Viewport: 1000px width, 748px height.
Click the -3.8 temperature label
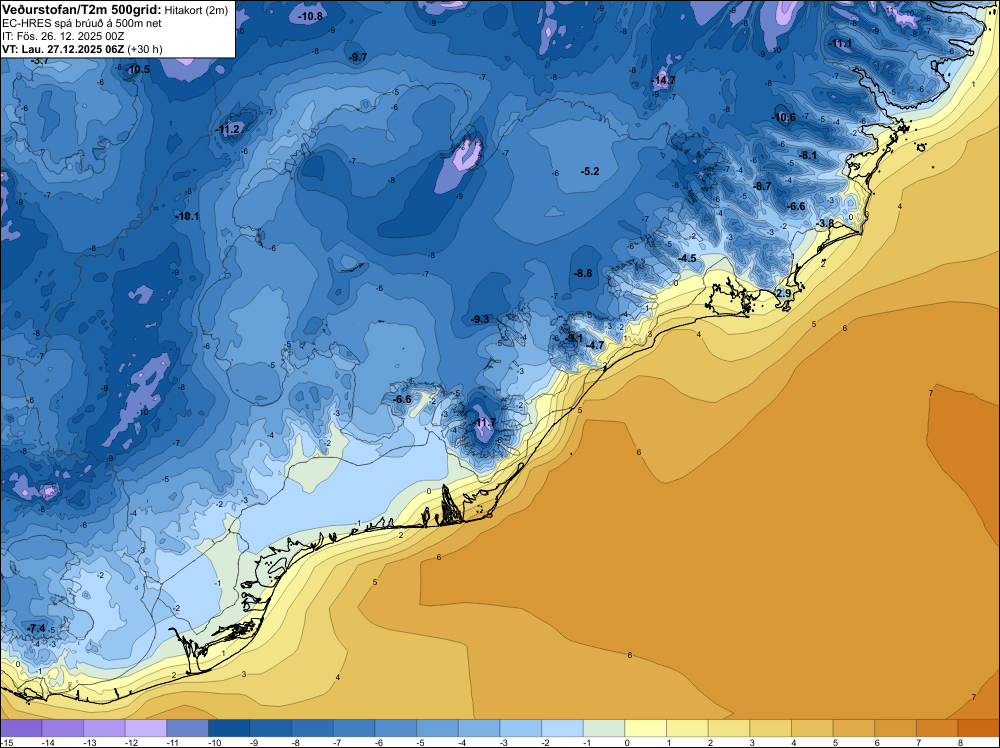[825, 223]
